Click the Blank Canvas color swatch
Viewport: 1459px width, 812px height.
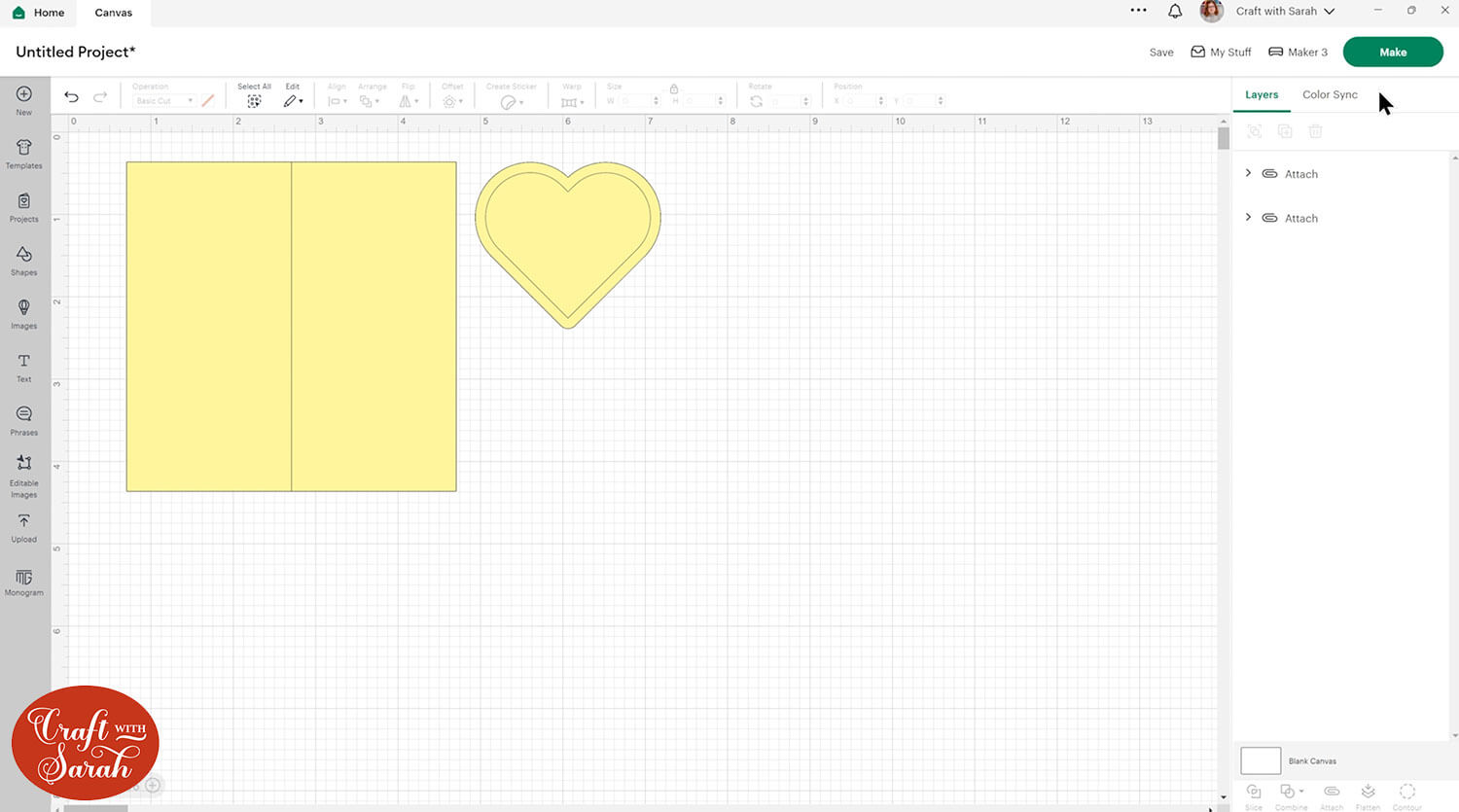pyautogui.click(x=1261, y=760)
